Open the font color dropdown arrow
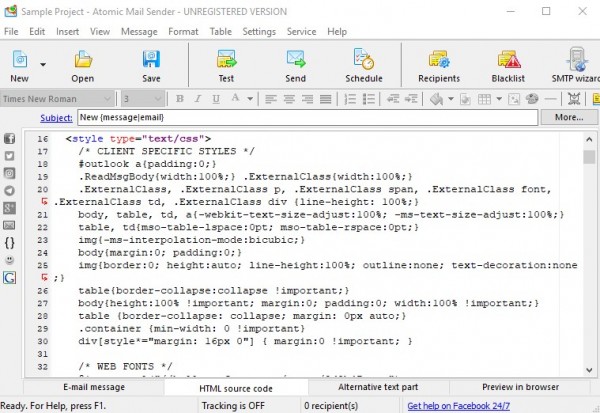 250,99
